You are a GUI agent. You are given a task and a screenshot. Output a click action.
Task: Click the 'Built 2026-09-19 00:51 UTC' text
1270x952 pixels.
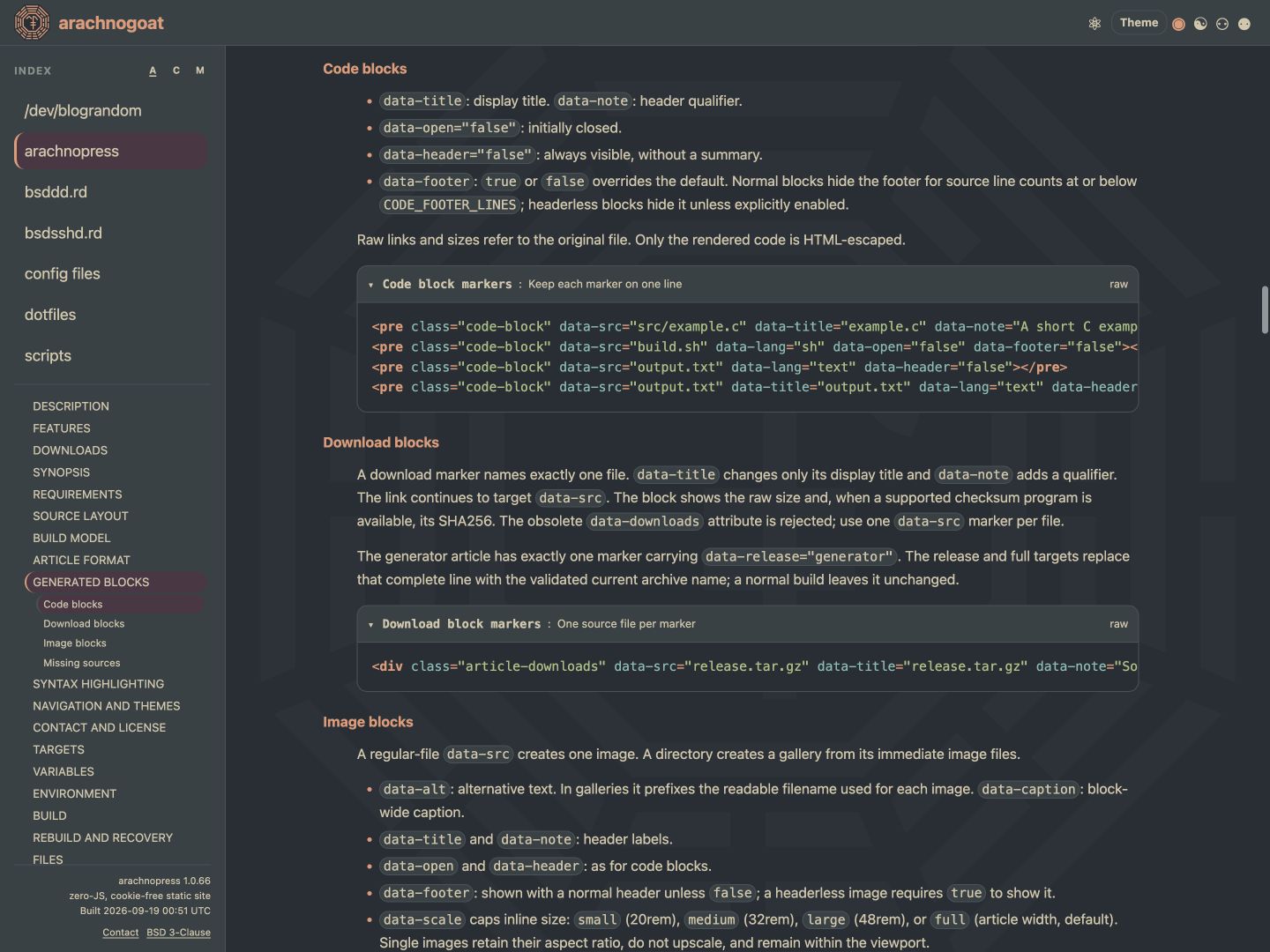(x=146, y=911)
